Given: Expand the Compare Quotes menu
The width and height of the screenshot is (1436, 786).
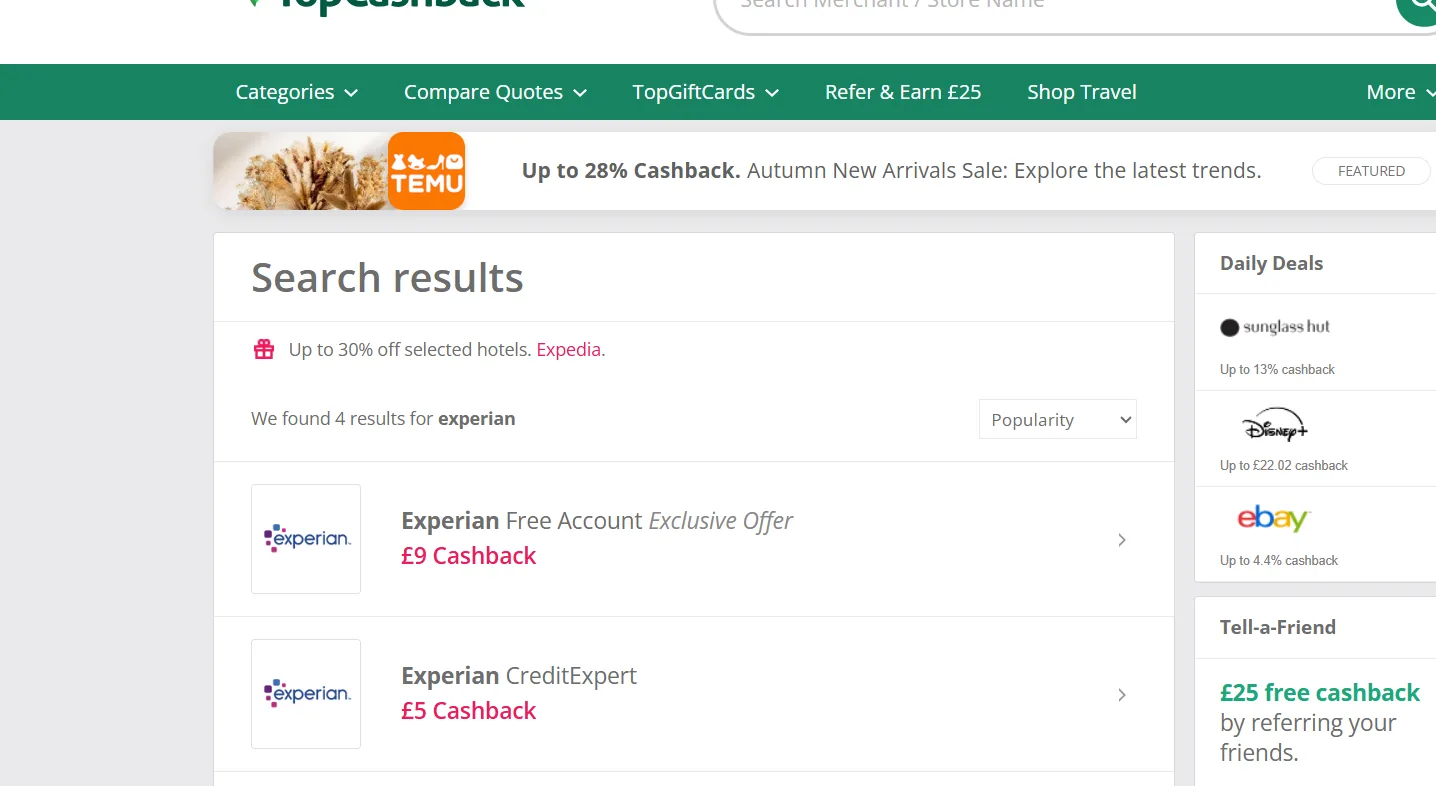Looking at the screenshot, I should [495, 92].
